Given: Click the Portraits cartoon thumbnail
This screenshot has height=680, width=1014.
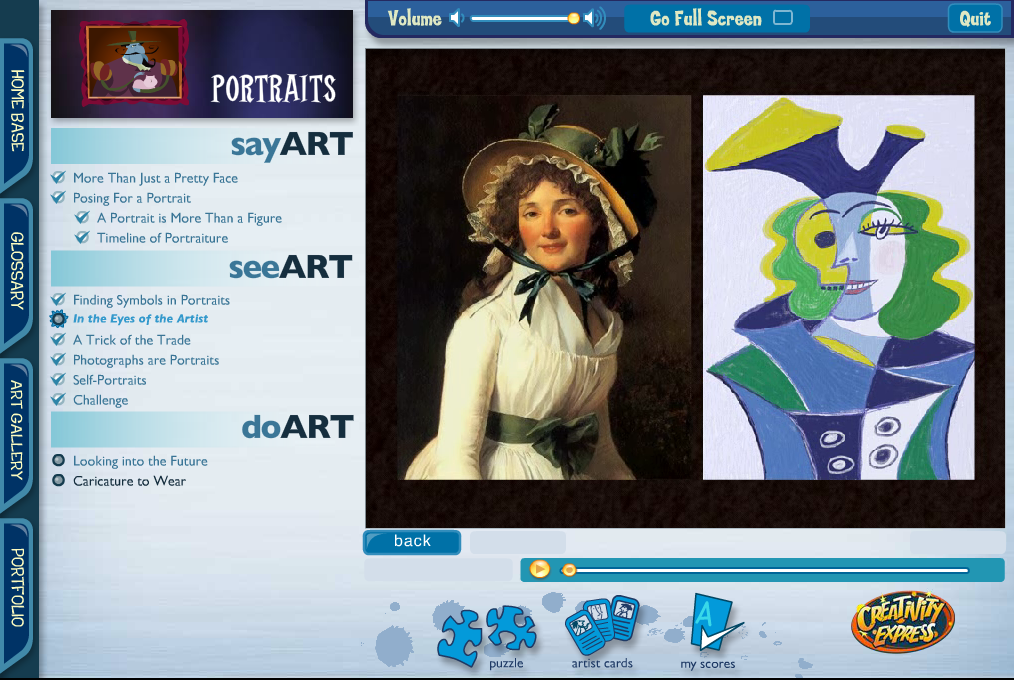Looking at the screenshot, I should [134, 63].
